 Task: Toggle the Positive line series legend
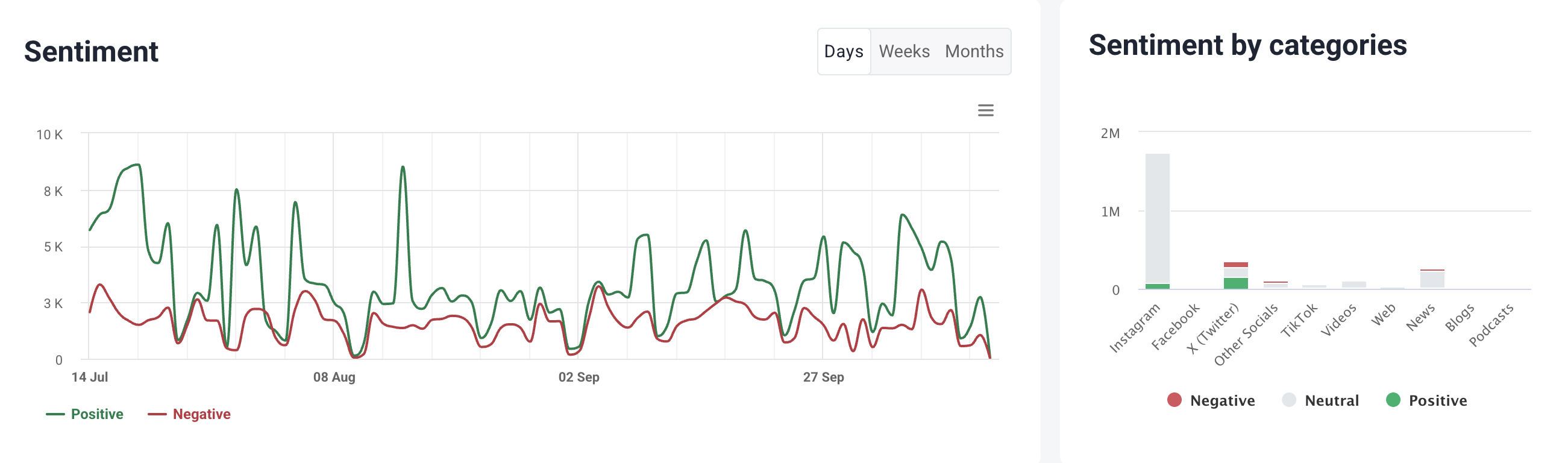85,414
